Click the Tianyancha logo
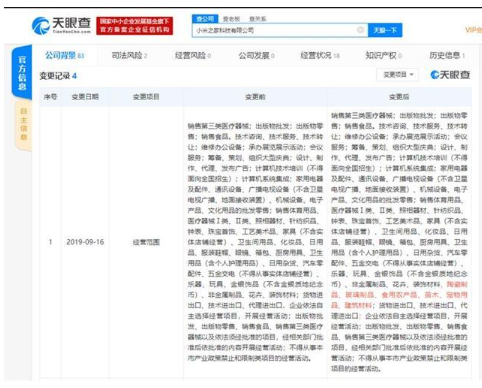 pyautogui.click(x=61, y=25)
